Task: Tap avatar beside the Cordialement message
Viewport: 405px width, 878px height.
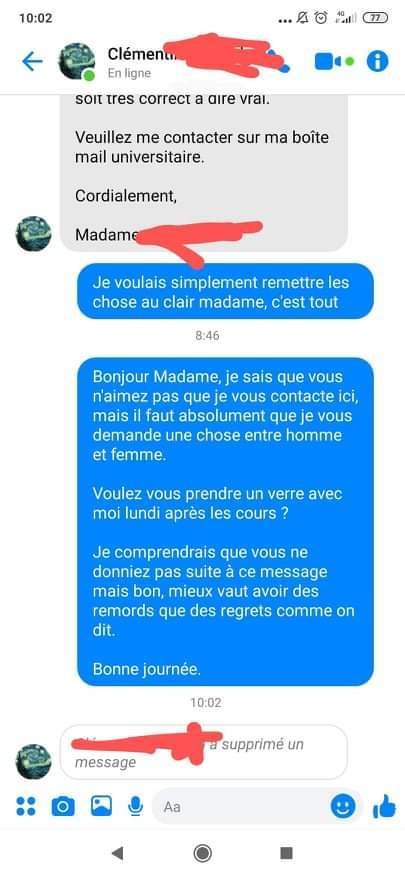Action: (x=33, y=233)
